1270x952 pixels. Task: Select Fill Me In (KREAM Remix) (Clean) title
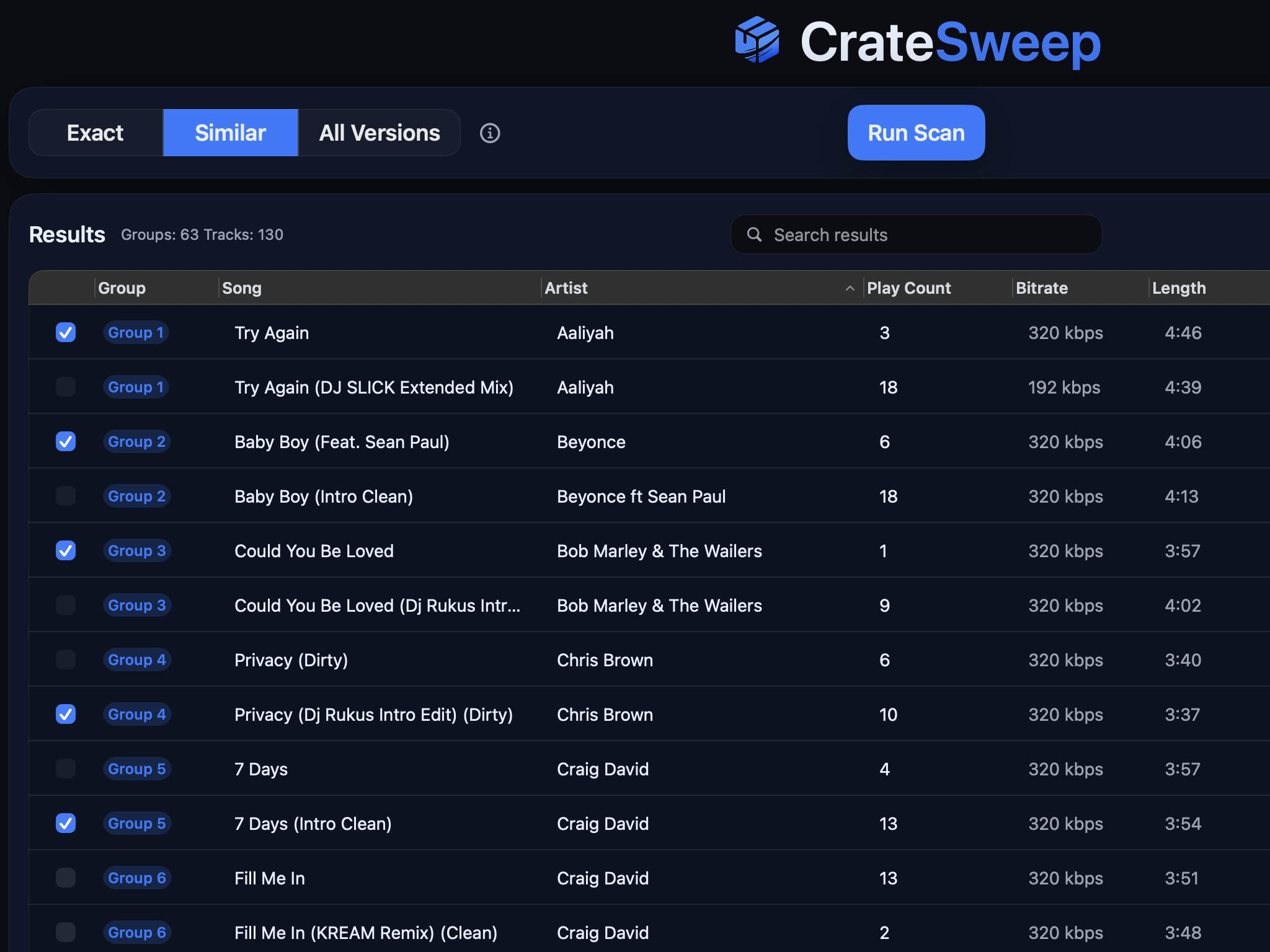pos(366,933)
